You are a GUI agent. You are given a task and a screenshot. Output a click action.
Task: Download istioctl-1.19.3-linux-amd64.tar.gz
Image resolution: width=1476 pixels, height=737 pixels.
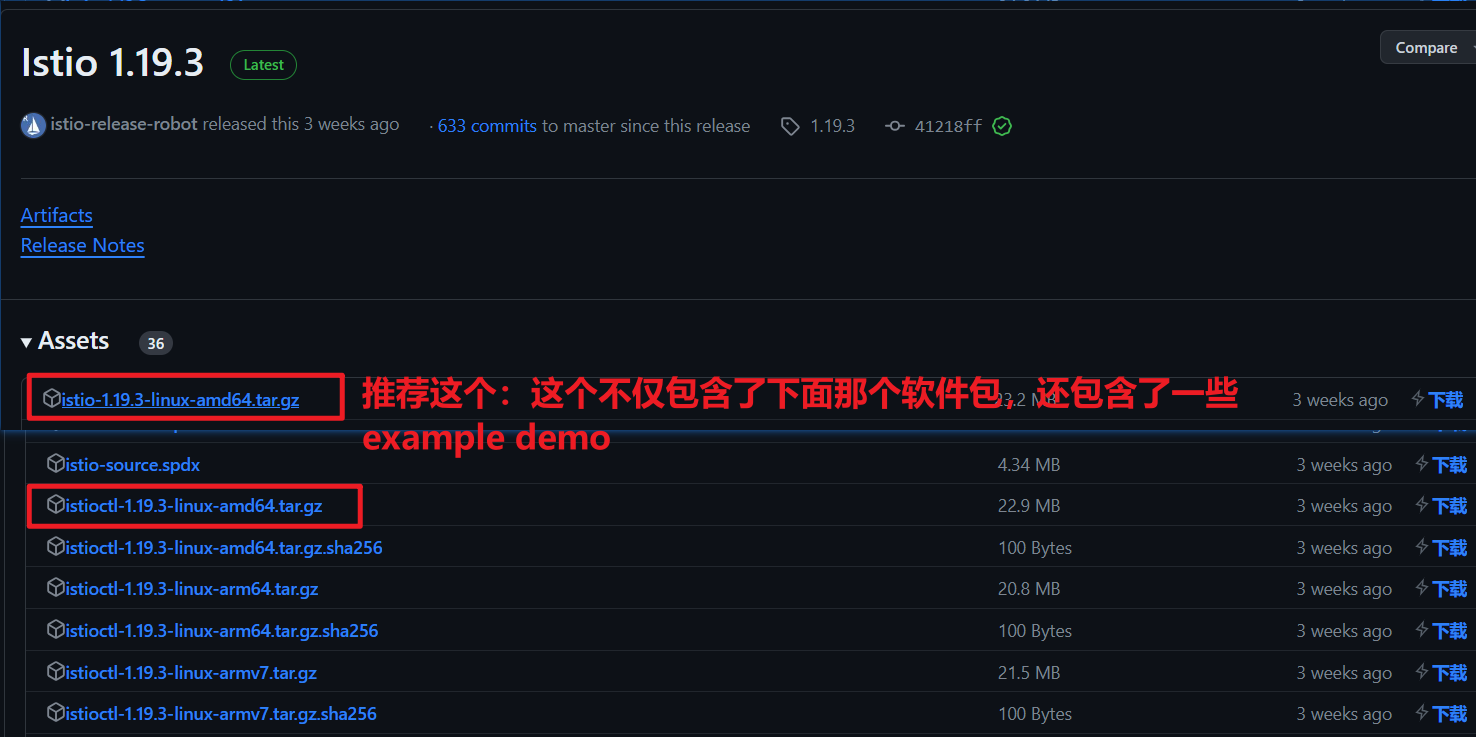pos(194,506)
